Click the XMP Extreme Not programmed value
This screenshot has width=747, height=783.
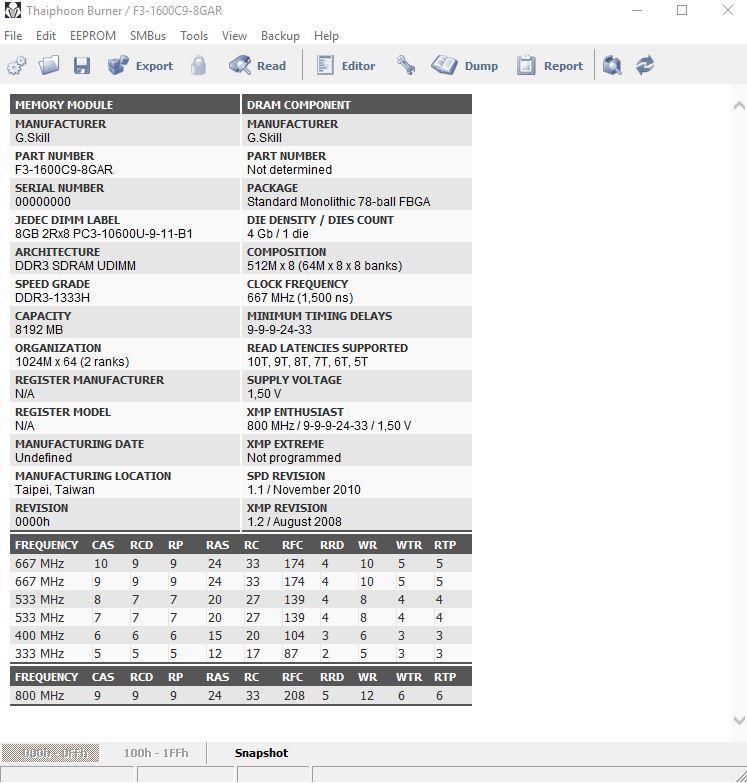(294, 457)
